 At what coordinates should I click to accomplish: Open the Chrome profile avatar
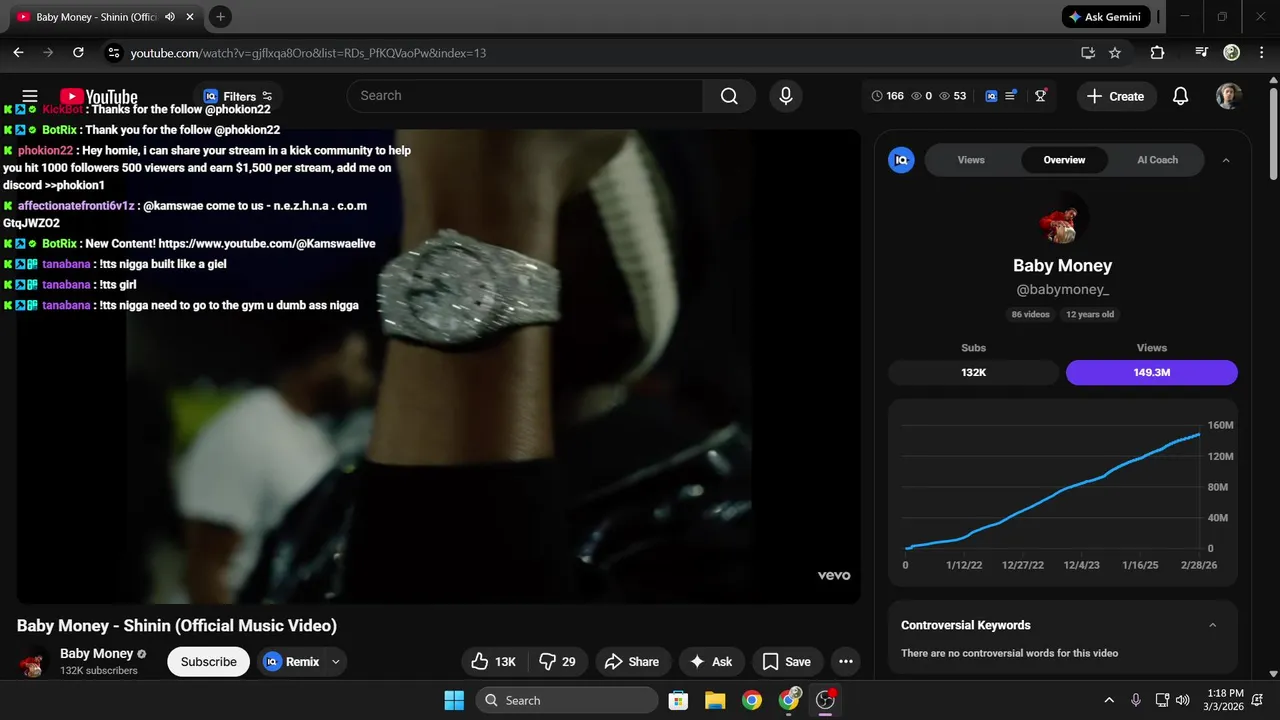(1232, 52)
